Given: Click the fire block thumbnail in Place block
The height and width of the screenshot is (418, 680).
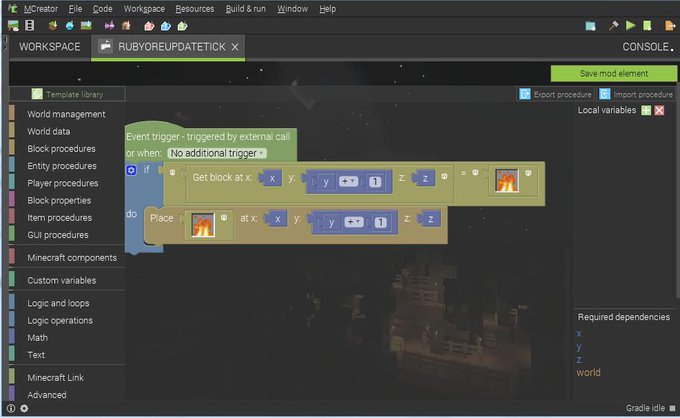Looking at the screenshot, I should click(203, 225).
